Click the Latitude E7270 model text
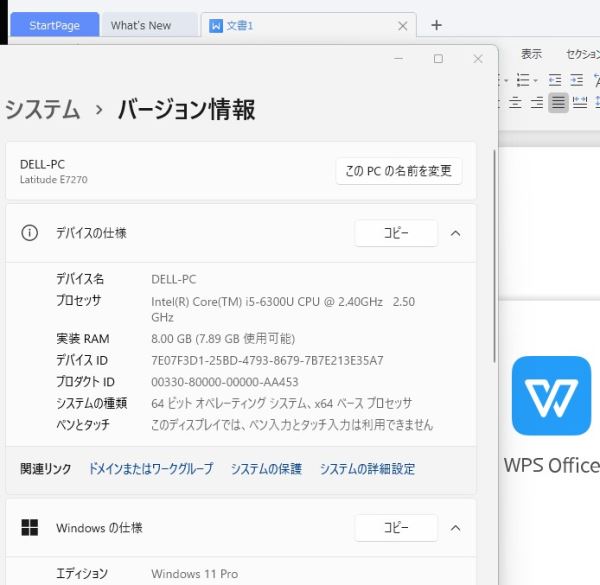Image resolution: width=600 pixels, height=585 pixels. point(54,179)
